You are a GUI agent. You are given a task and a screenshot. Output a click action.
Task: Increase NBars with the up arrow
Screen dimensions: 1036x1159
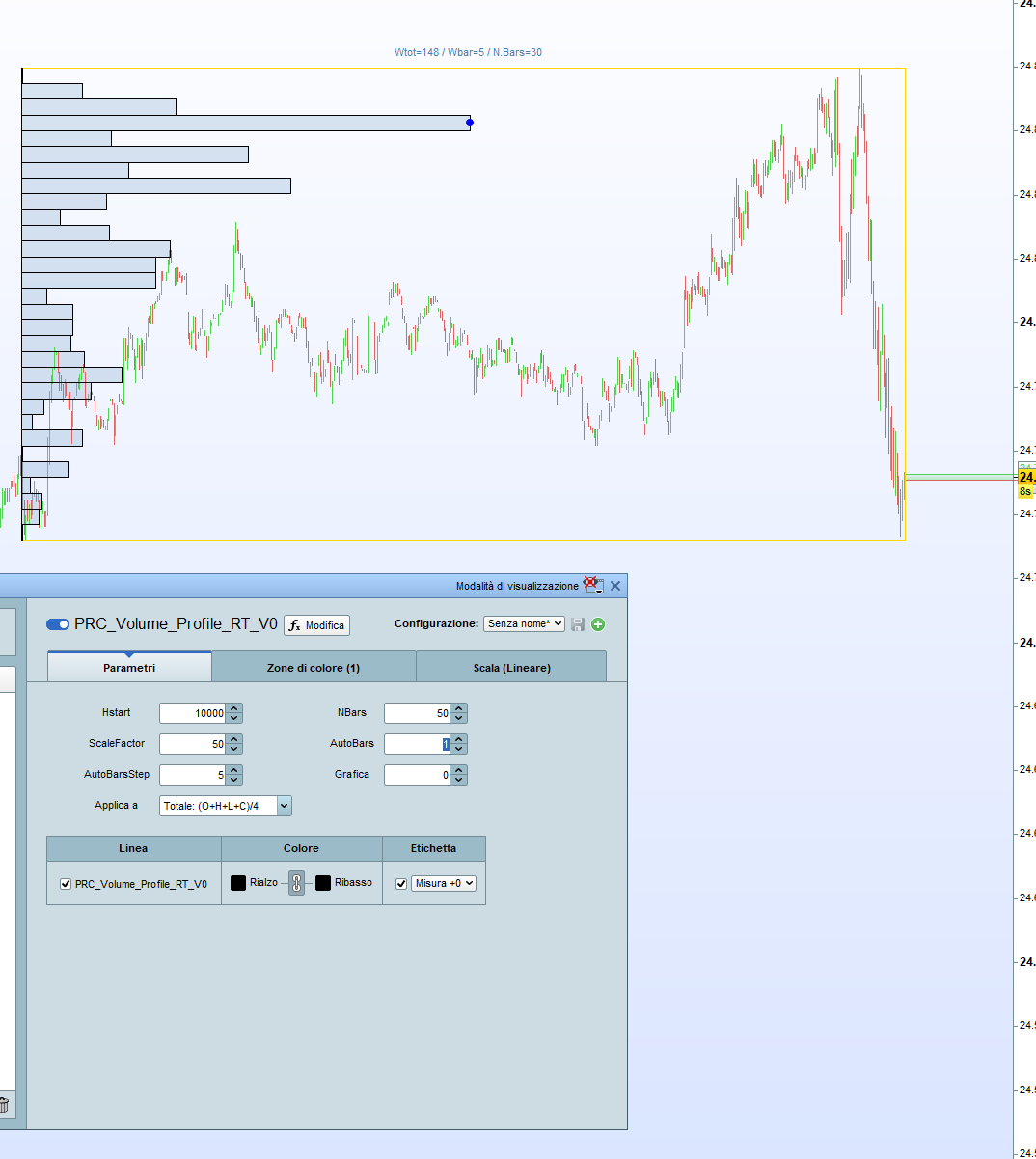459,708
